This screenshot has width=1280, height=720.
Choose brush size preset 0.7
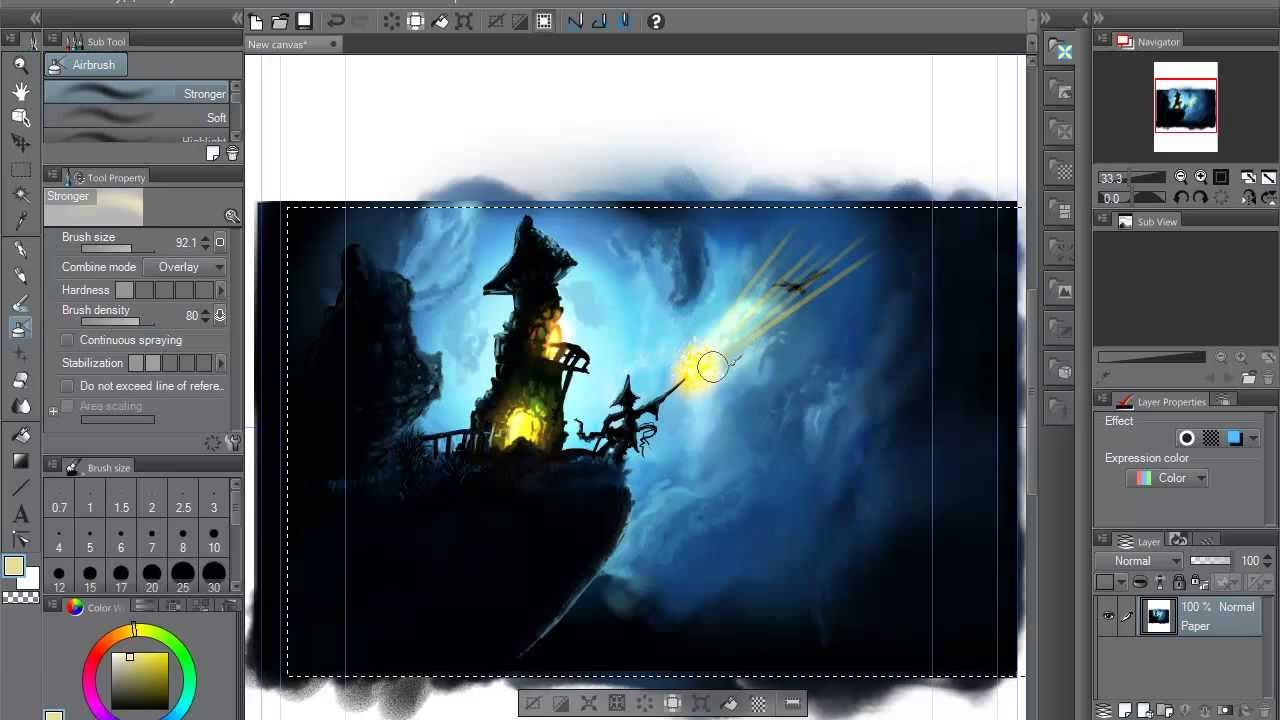59,500
